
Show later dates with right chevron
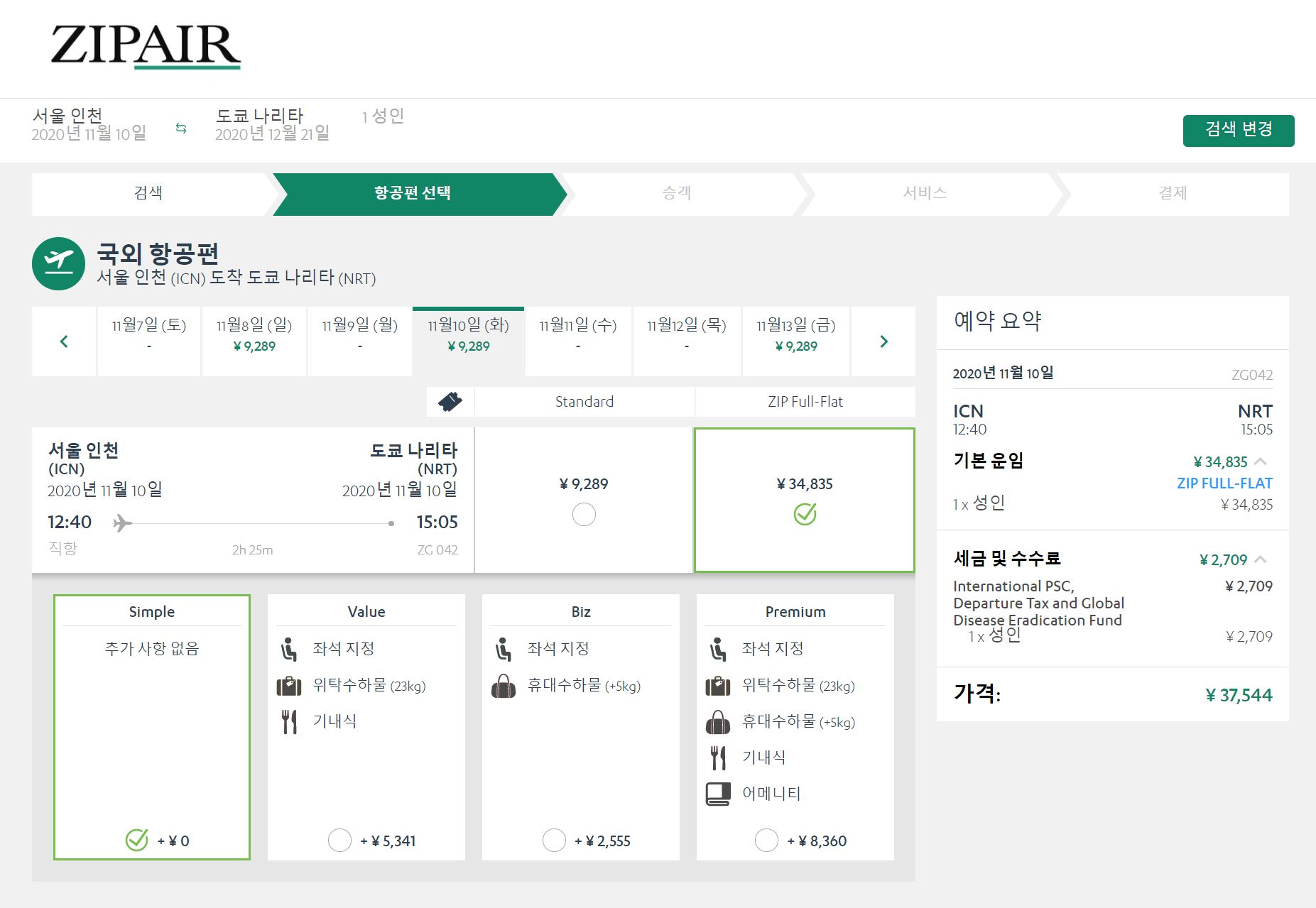883,341
